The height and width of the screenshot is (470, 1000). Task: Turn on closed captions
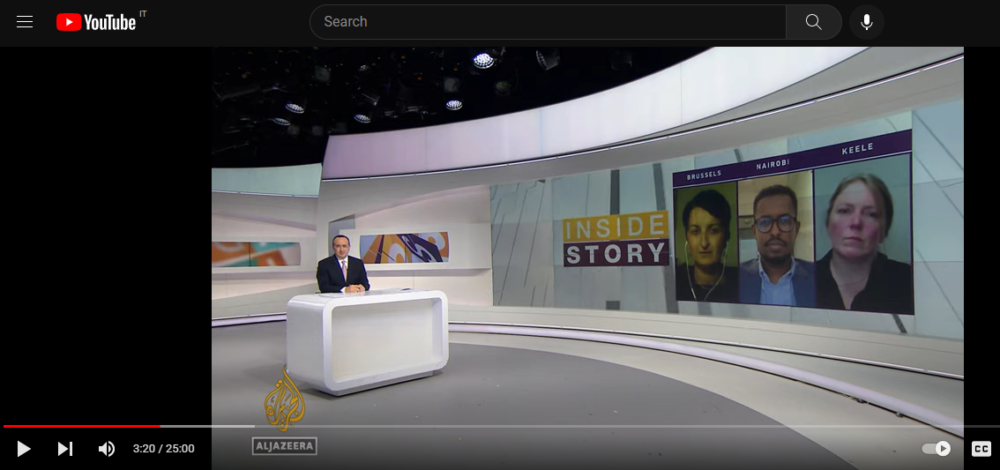click(x=981, y=449)
